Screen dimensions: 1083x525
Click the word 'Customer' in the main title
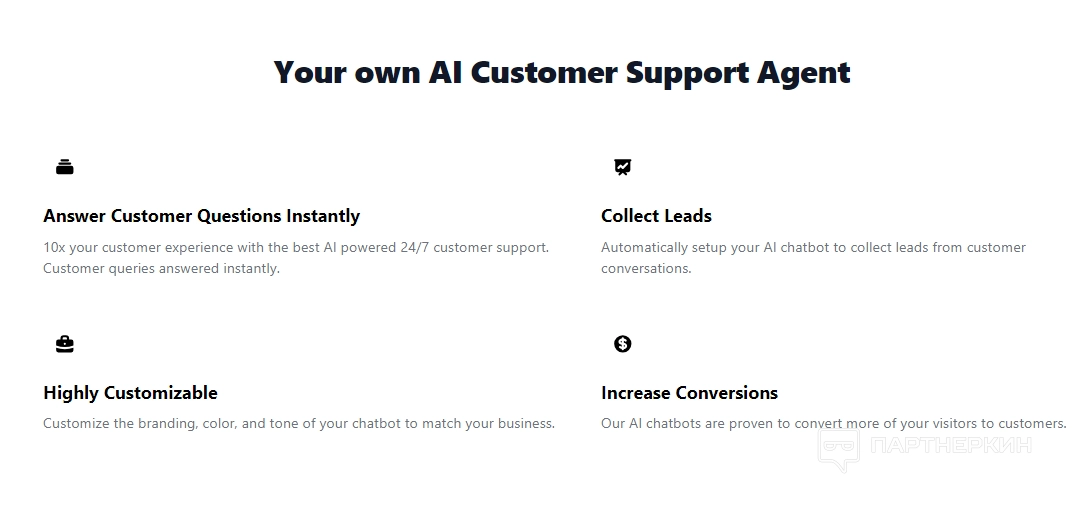tap(544, 73)
